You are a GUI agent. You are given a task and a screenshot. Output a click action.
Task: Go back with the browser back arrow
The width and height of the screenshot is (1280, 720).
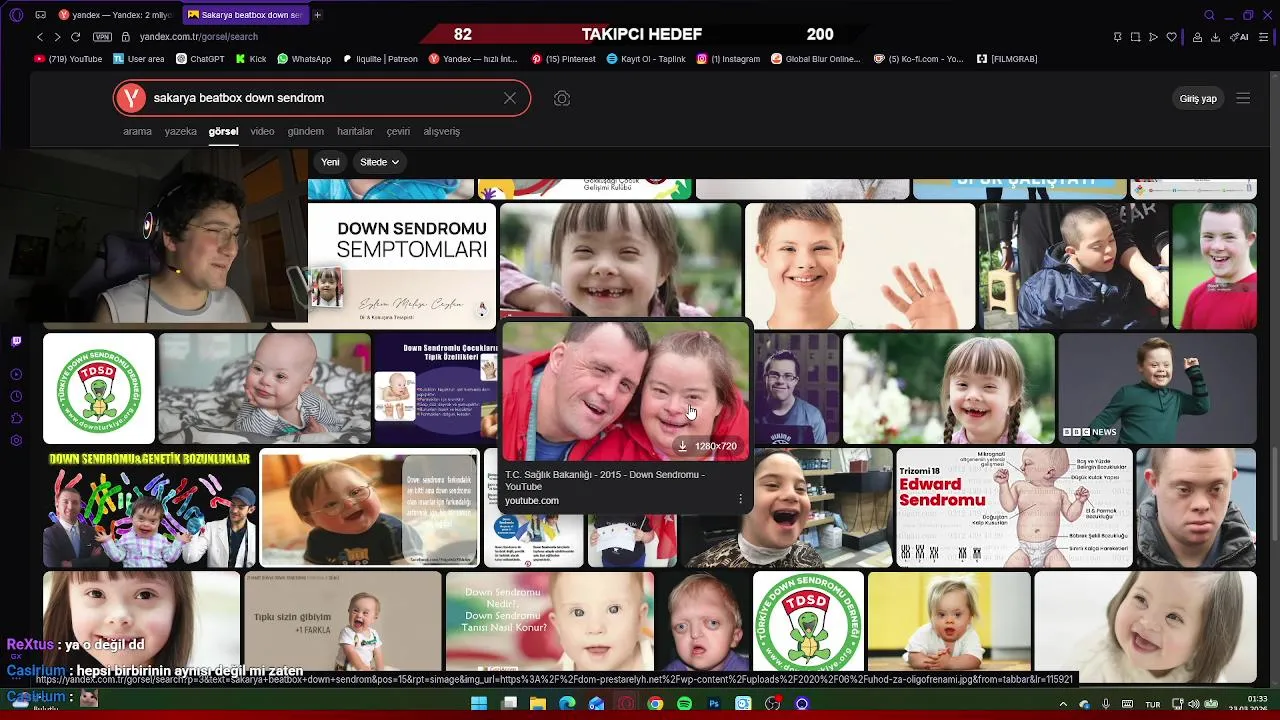(x=40, y=37)
